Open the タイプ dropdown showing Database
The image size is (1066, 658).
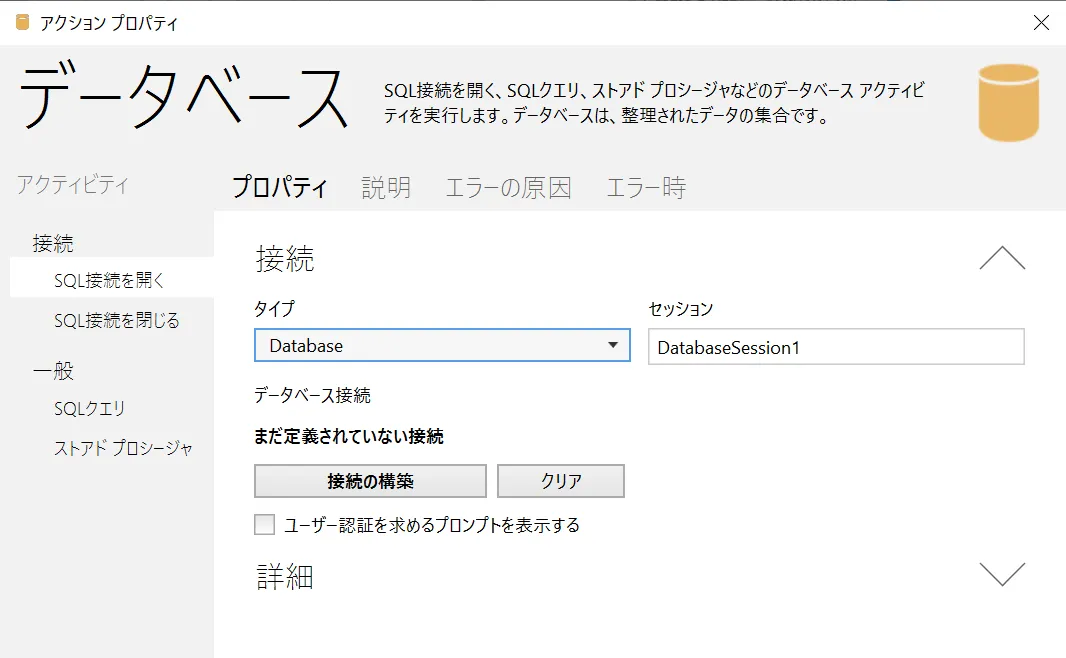point(442,346)
